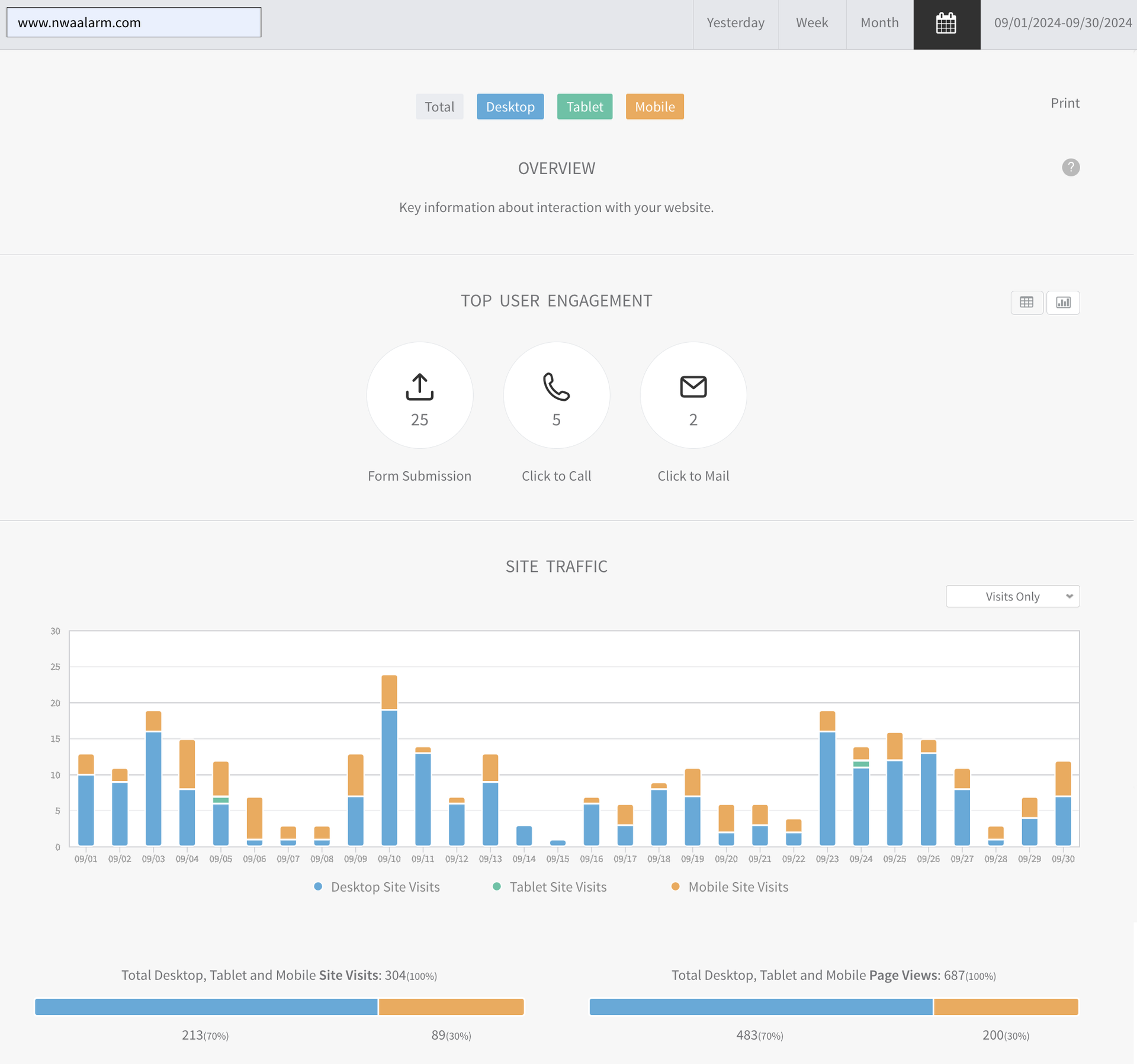
Task: Hide Mobile Site Visits legend series
Action: click(737, 887)
